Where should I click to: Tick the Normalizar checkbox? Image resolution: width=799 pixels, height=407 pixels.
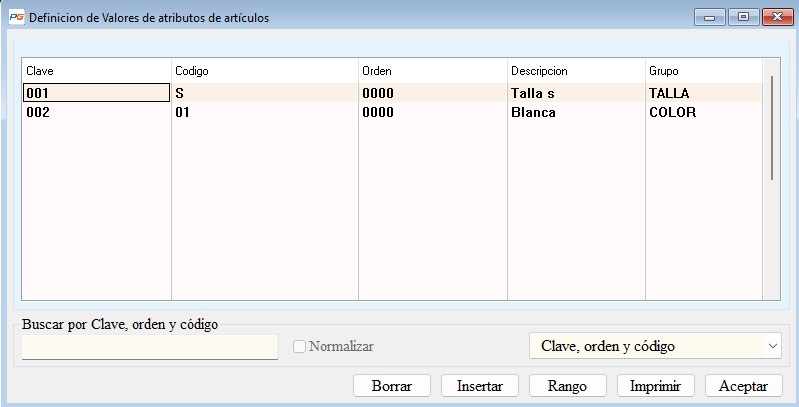click(299, 346)
